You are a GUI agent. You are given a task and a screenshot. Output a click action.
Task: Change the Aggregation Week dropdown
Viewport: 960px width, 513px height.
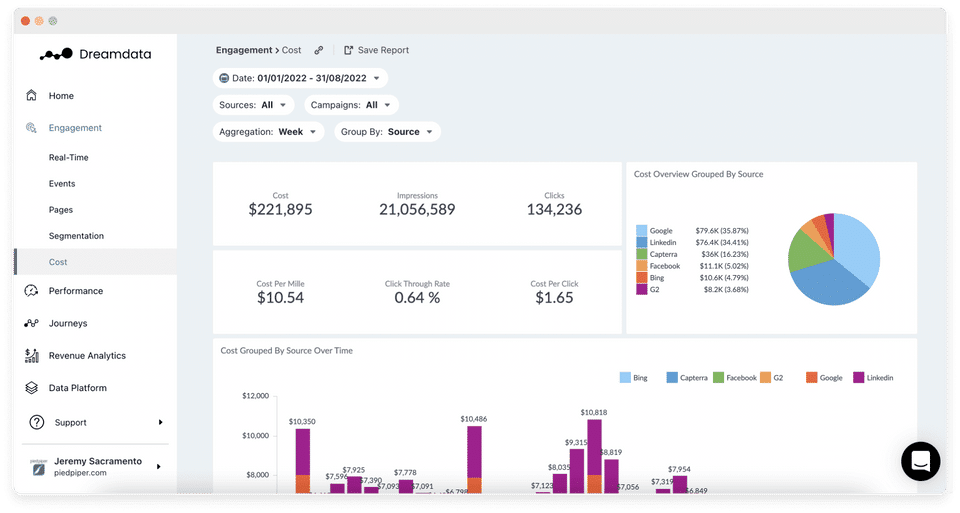coord(268,132)
